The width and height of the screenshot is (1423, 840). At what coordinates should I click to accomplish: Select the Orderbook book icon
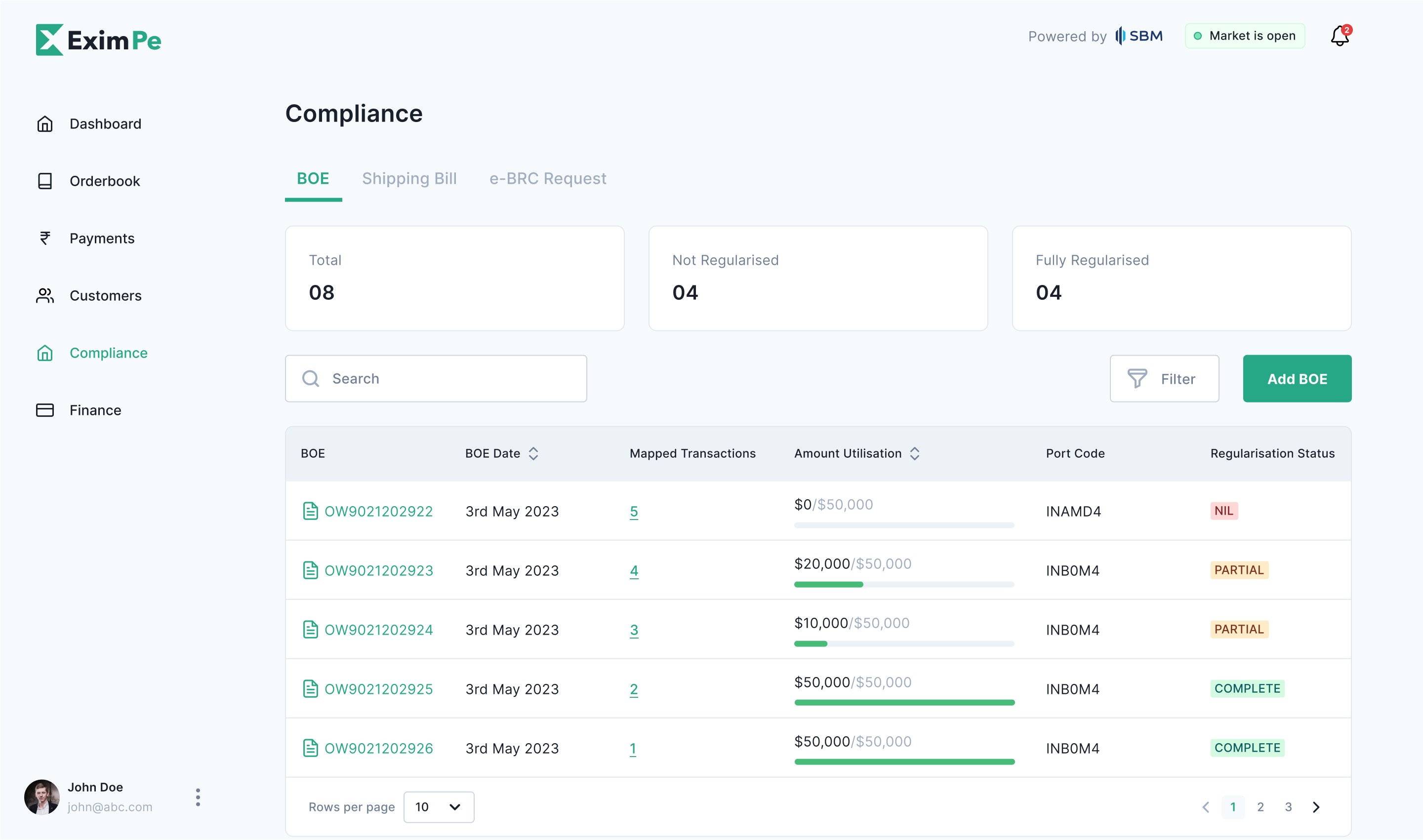(x=45, y=181)
